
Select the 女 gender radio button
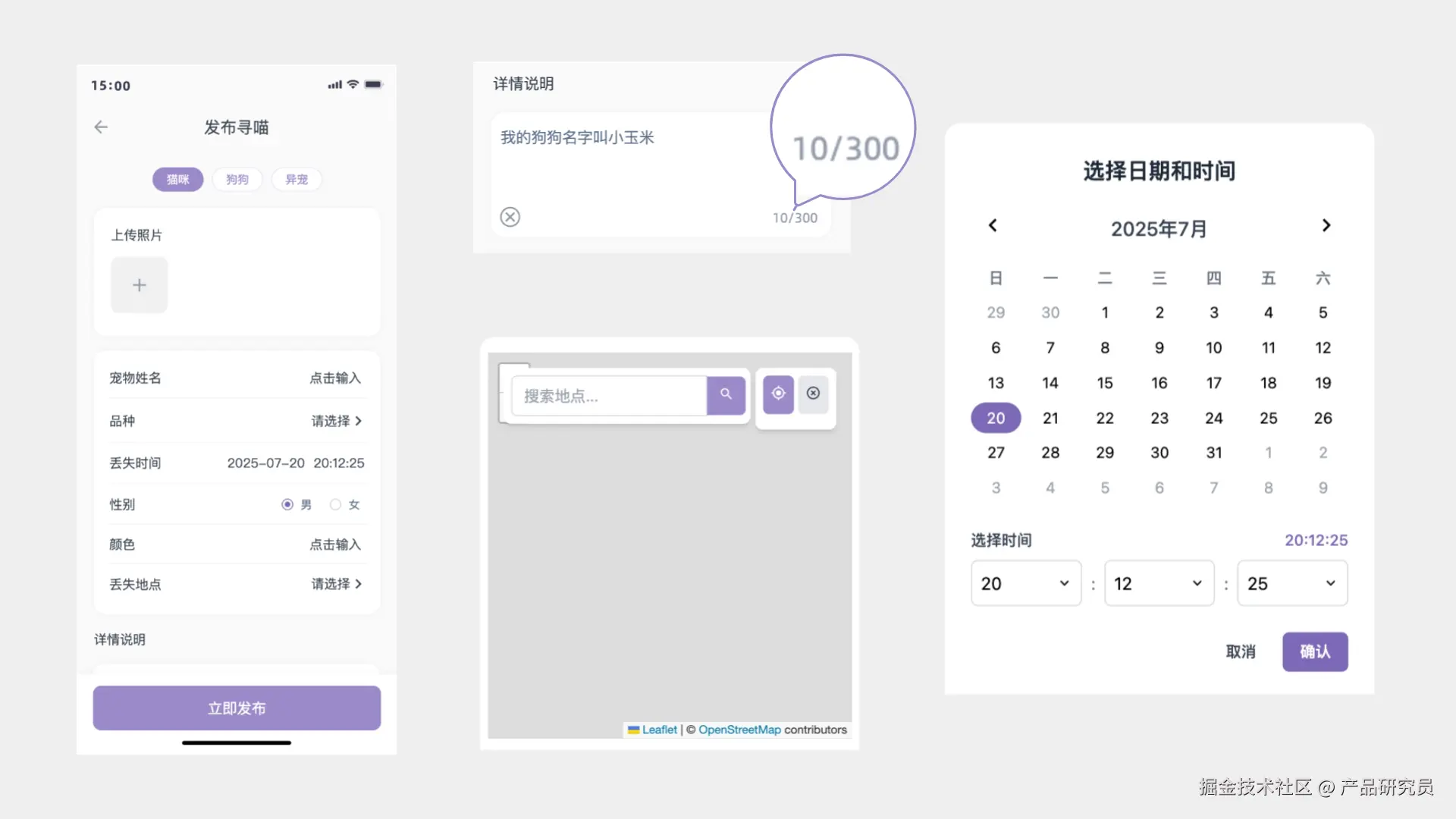(x=336, y=504)
